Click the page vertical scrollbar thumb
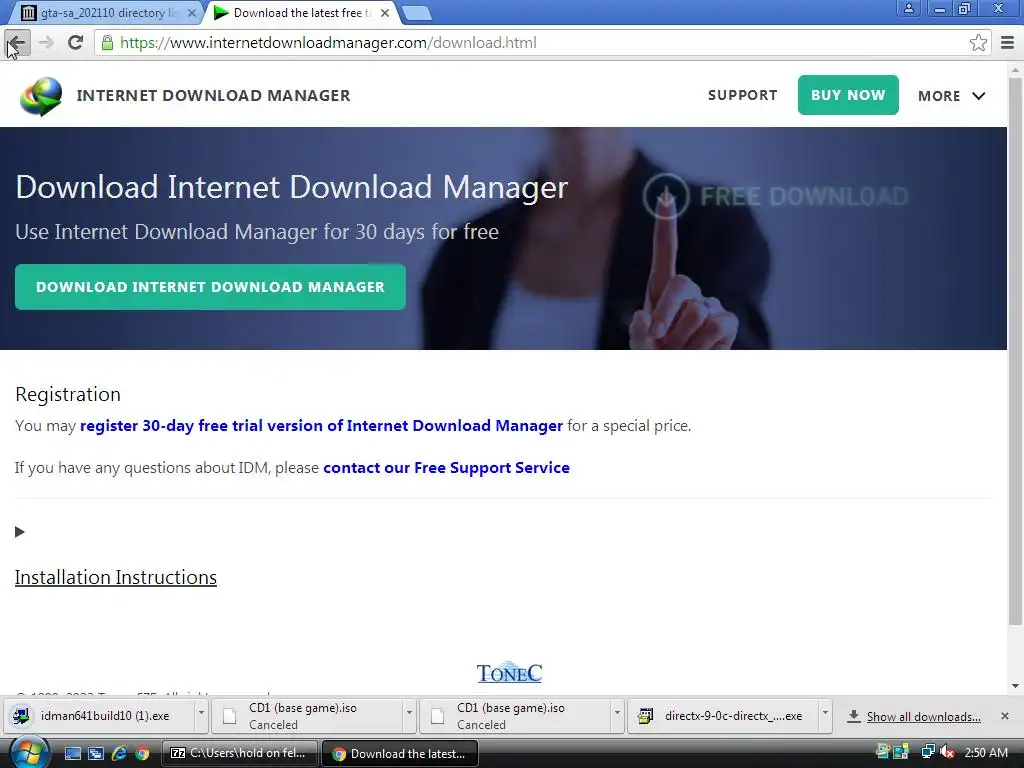Screen dimensions: 1024x768 1016,349
